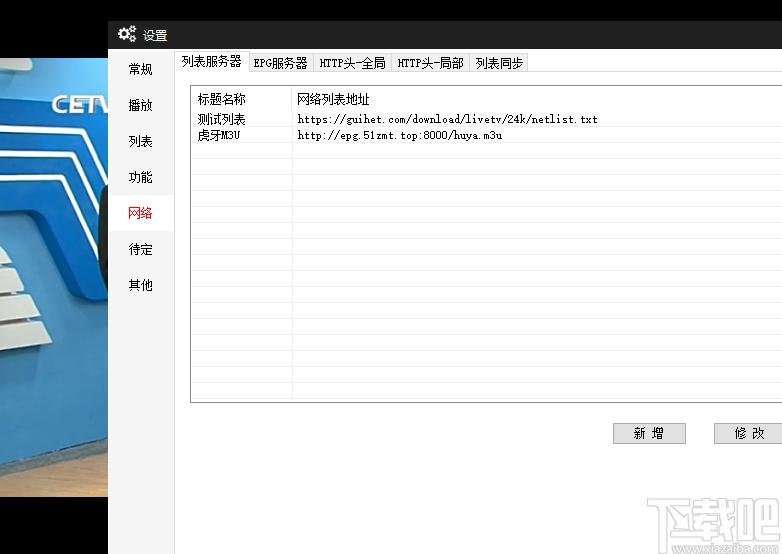Switch to the 列表服务器 tab

tap(211, 62)
